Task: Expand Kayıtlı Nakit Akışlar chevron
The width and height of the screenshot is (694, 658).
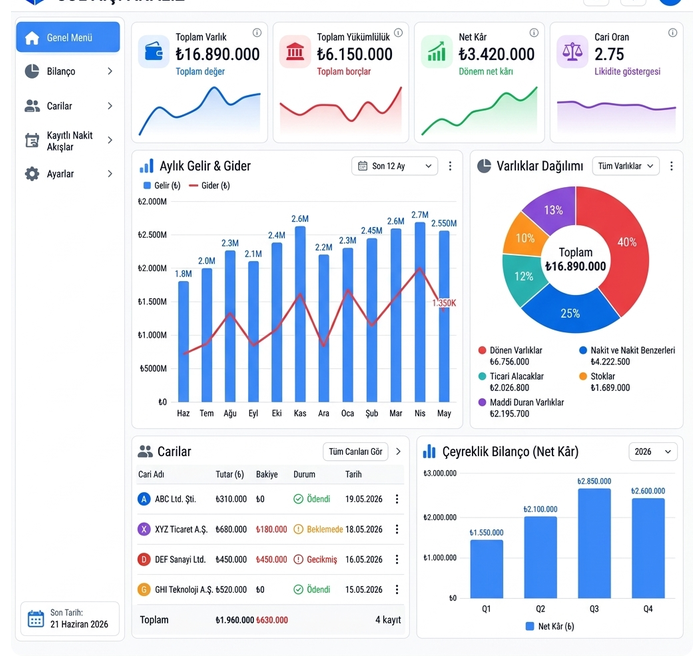Action: 110,140
